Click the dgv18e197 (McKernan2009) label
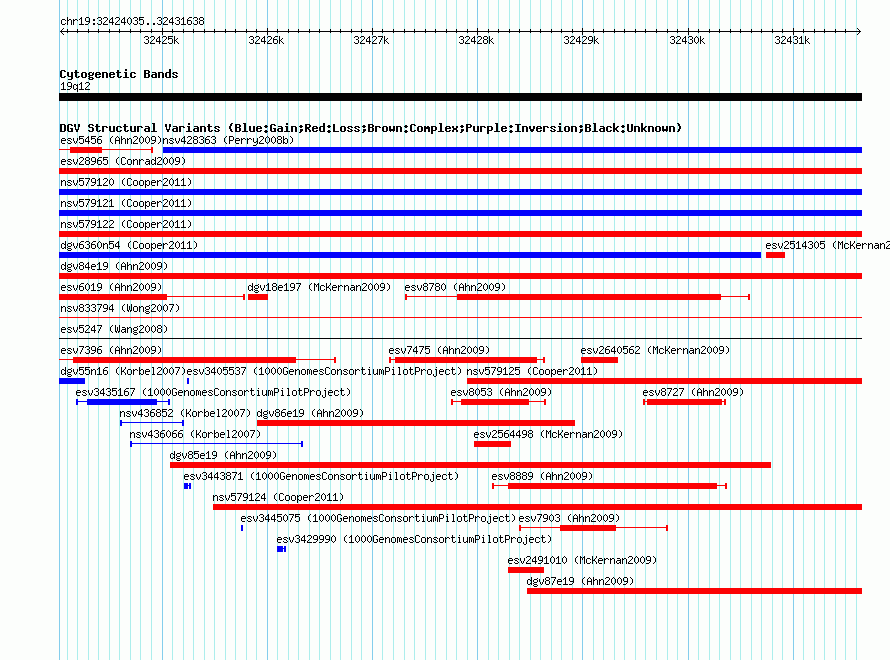 [319, 287]
